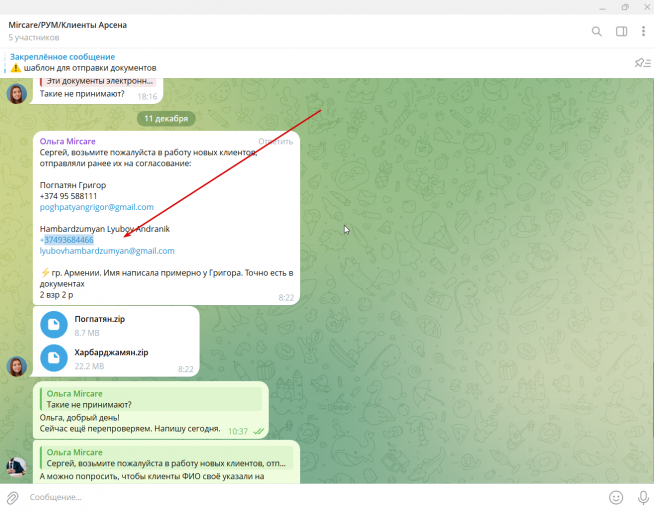Open Olga's avatar beside zip files message
Image resolution: width=654 pixels, height=512 pixels.
[17, 366]
